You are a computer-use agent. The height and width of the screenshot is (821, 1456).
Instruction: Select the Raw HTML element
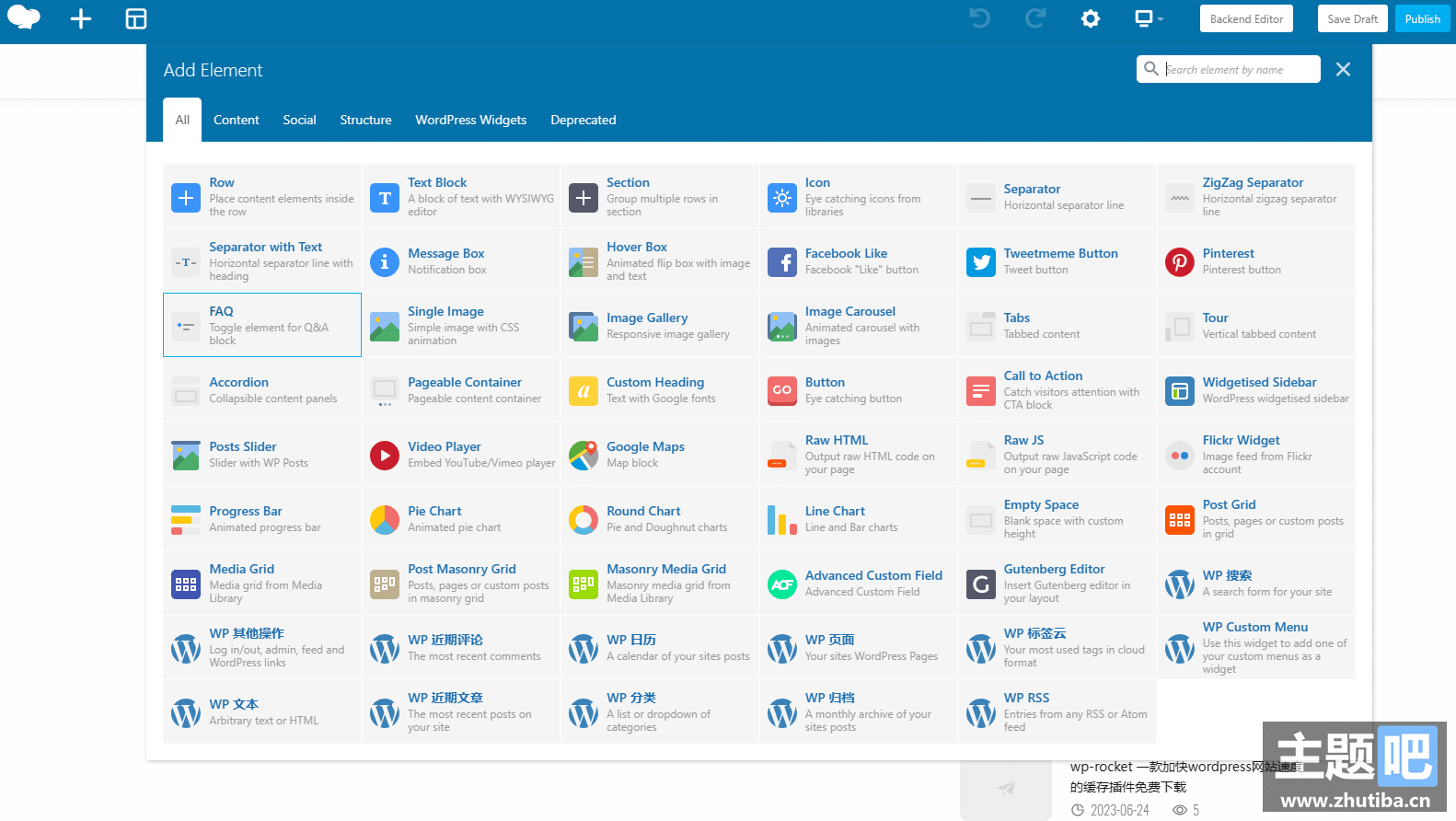[x=859, y=454]
